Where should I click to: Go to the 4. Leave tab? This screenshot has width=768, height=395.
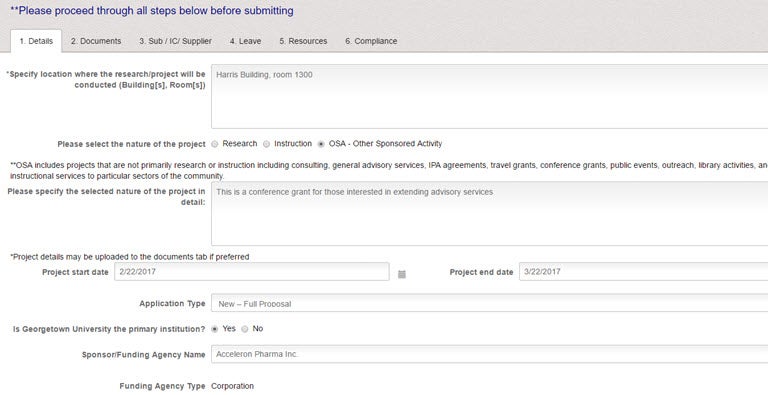pos(245,41)
